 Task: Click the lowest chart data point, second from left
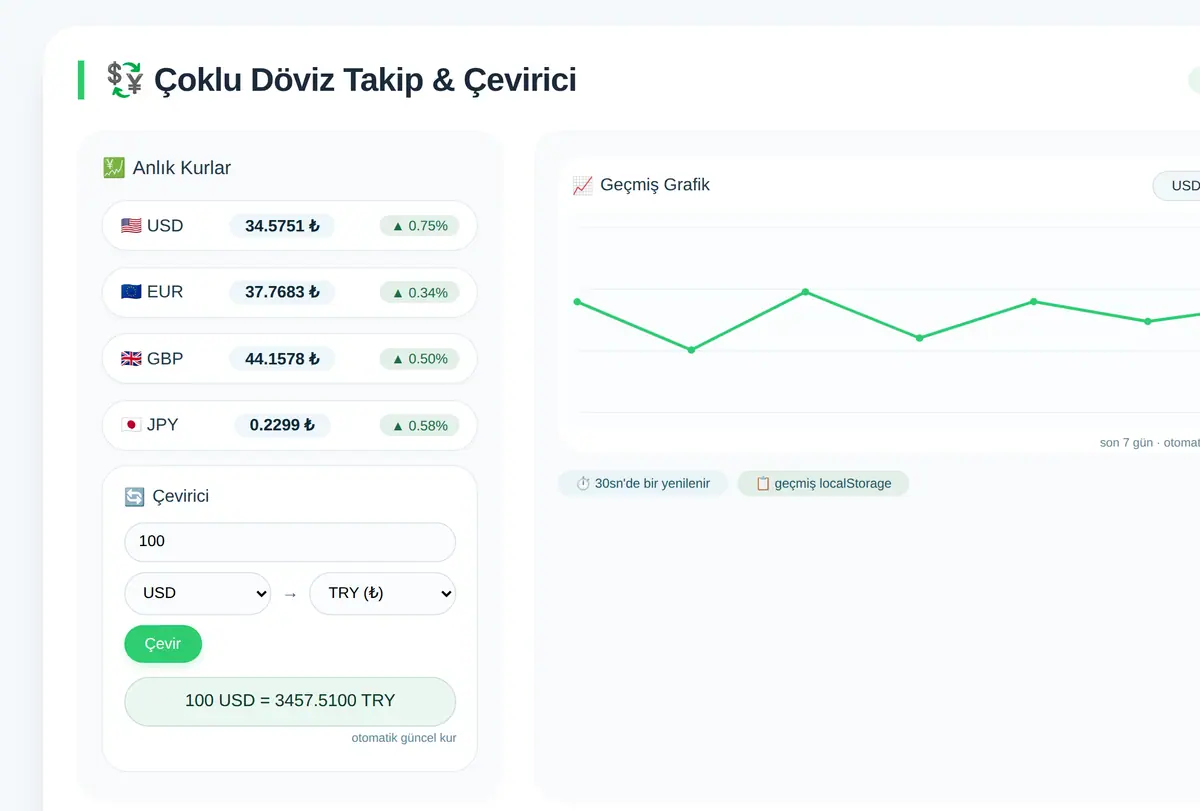691,350
